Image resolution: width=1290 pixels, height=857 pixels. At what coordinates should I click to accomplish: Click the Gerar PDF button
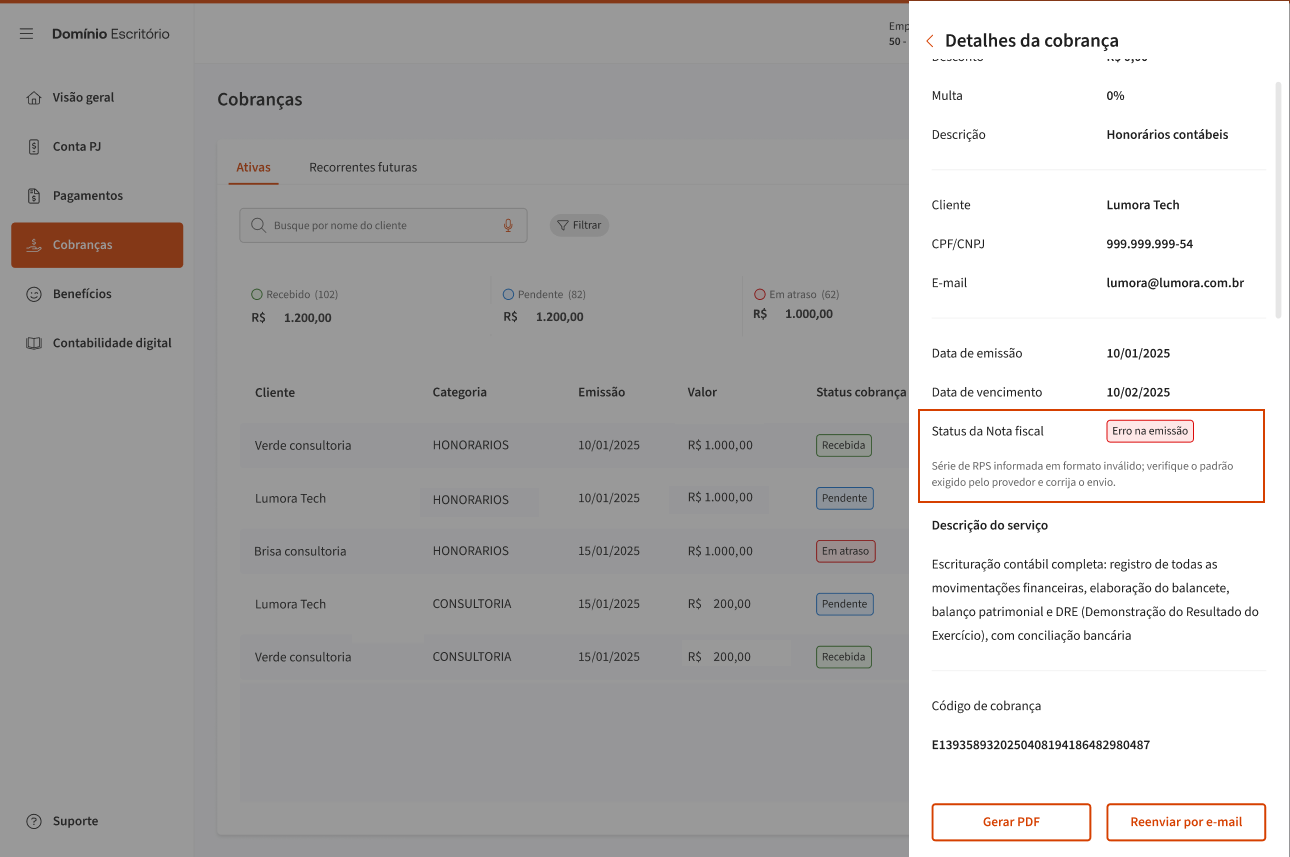[1011, 822]
